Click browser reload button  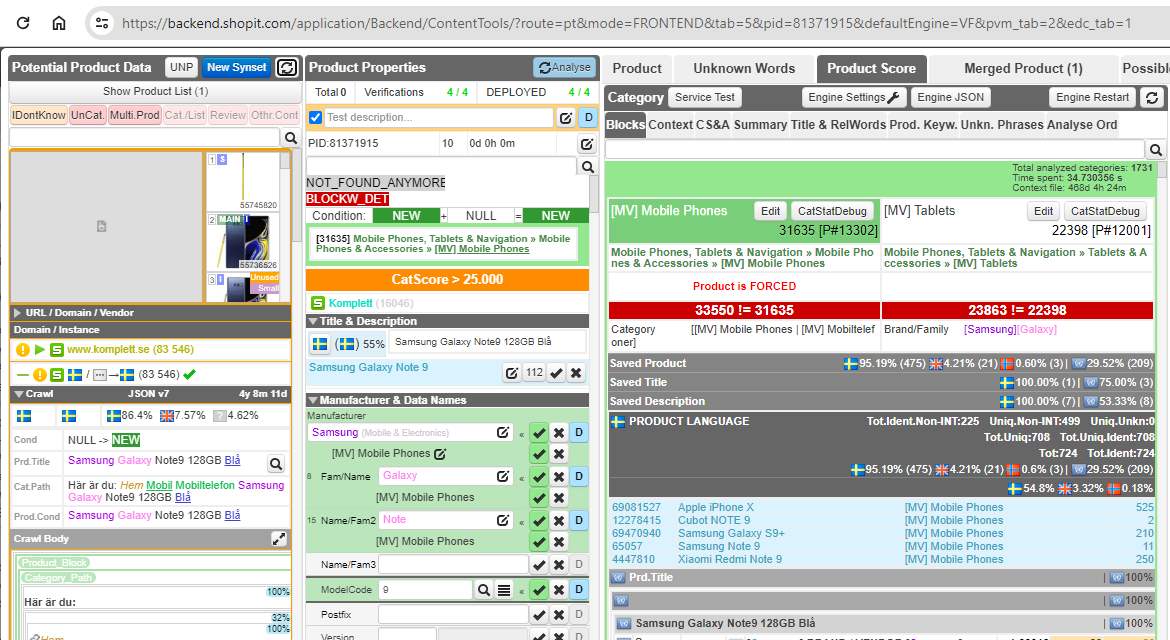[x=23, y=23]
